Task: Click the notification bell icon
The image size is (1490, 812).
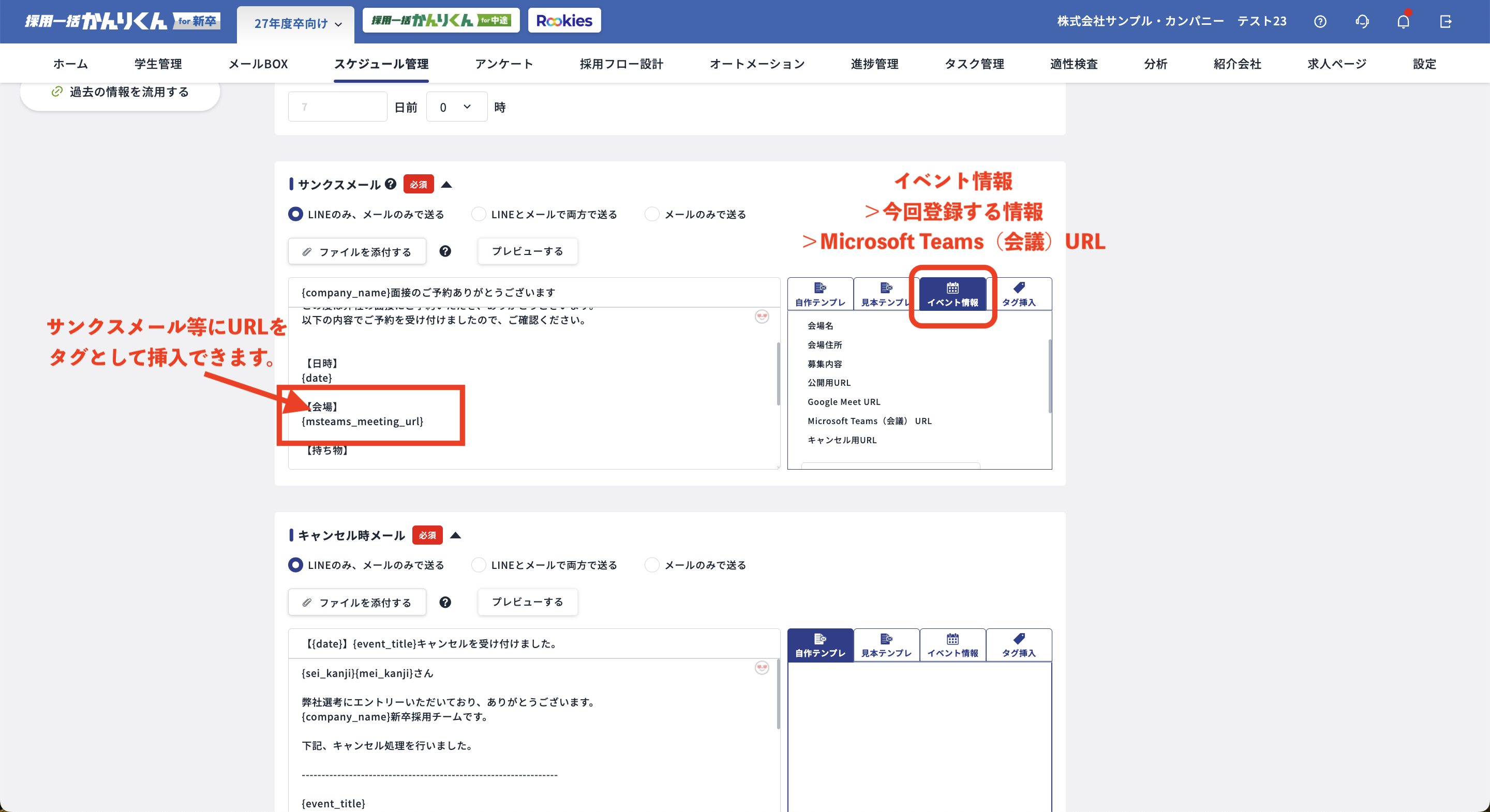Action: coord(1404,21)
